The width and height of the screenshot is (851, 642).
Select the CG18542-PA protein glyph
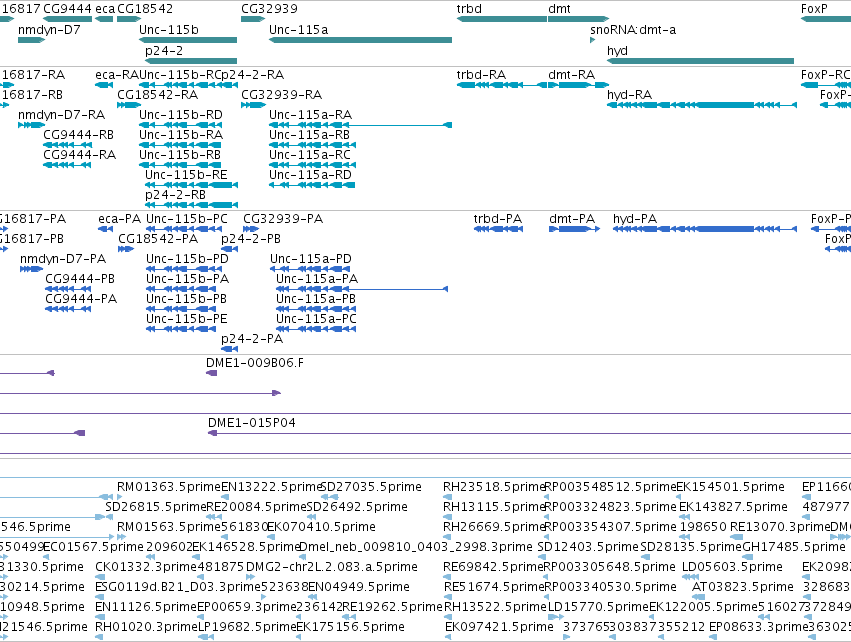click(126, 249)
